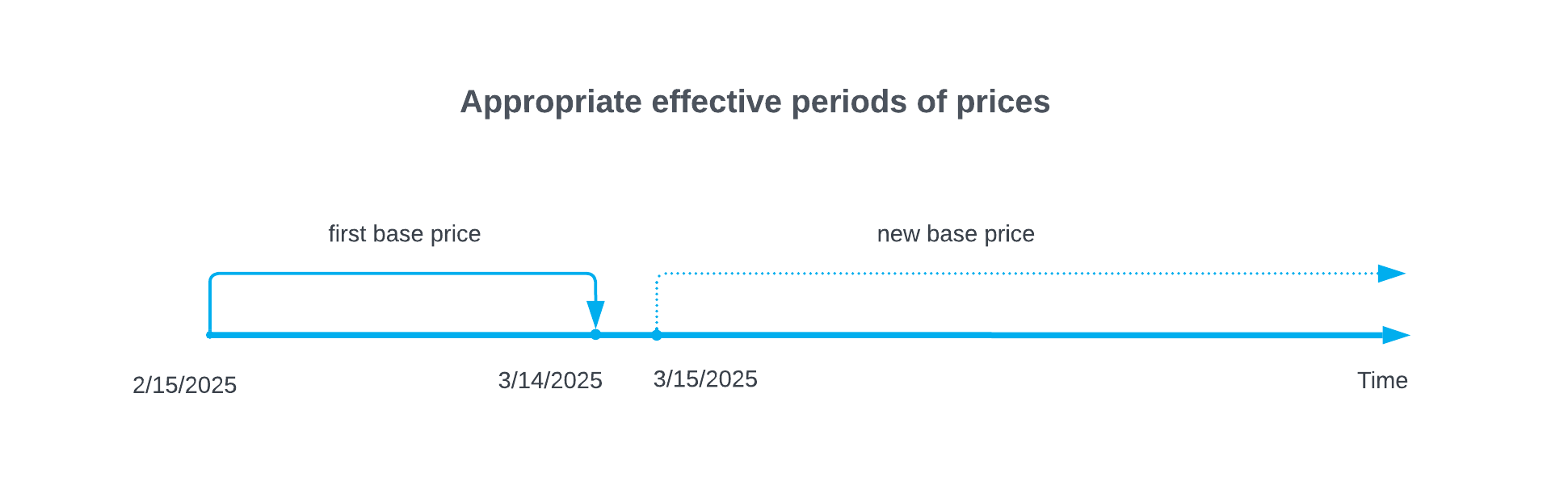Image resolution: width=1568 pixels, height=498 pixels.
Task: Click the title 'Appropriate effective periods of prices'
Action: pyautogui.click(x=755, y=103)
